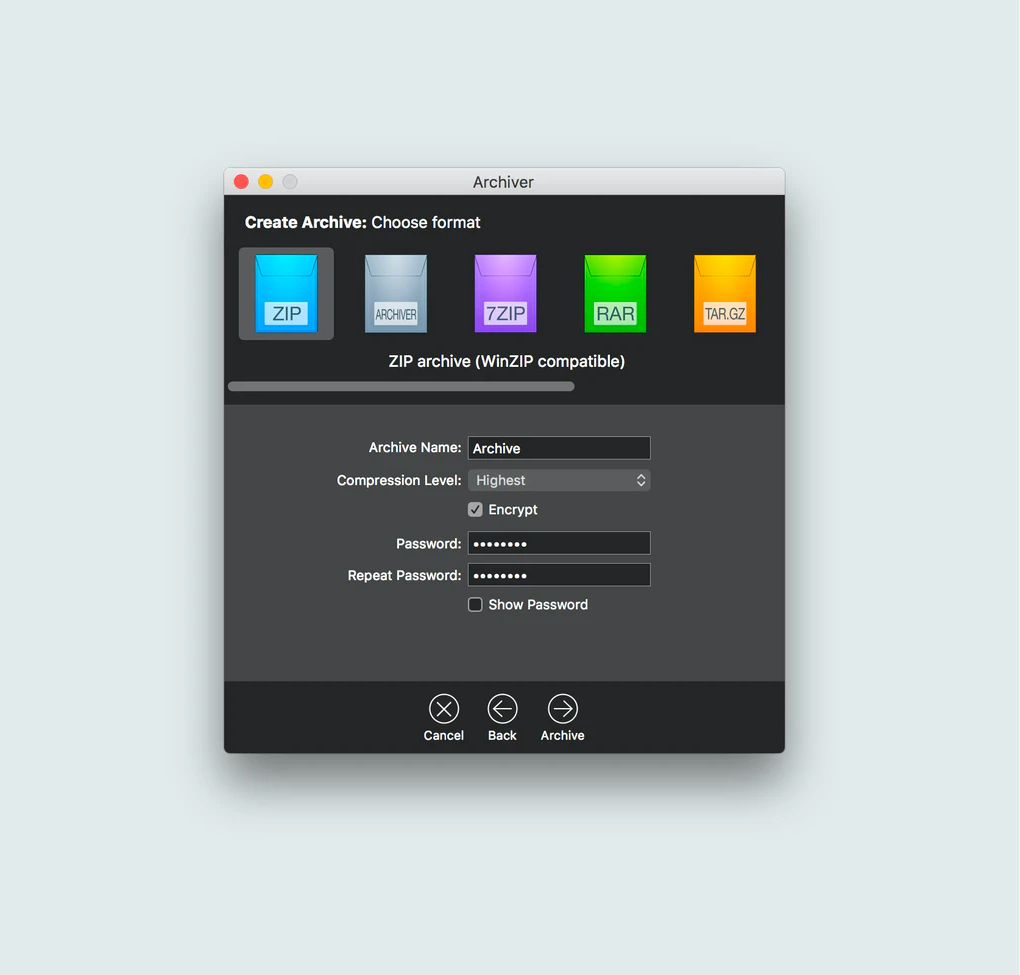Close the Archiver window
Viewport: 1020px width, 975px height.
pos(241,181)
